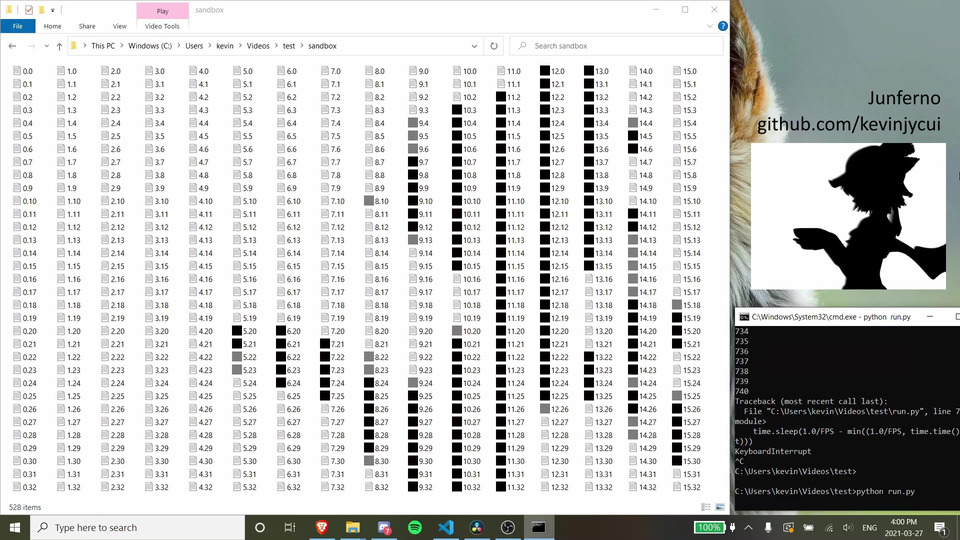Select file 3.16
The image size is (960, 540).
tap(157, 279)
